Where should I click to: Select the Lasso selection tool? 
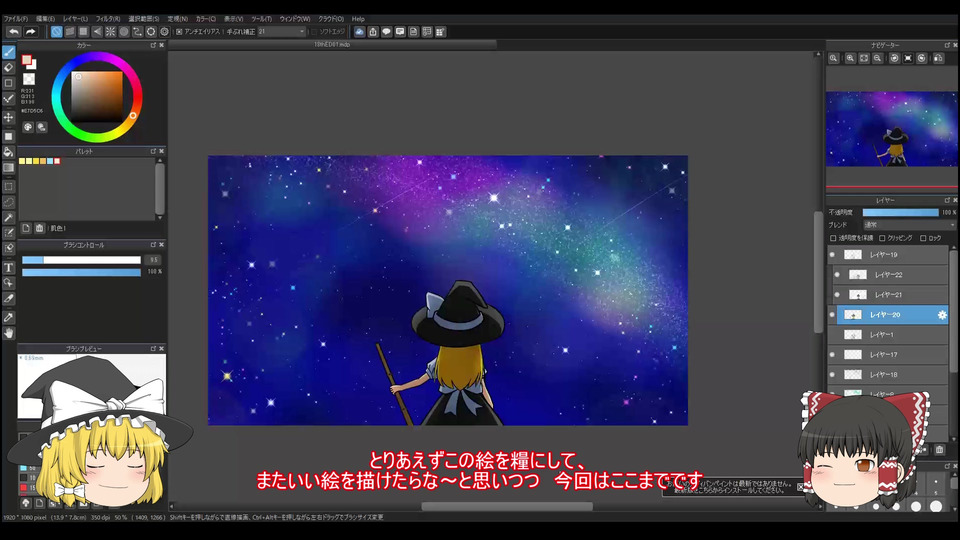click(9, 201)
